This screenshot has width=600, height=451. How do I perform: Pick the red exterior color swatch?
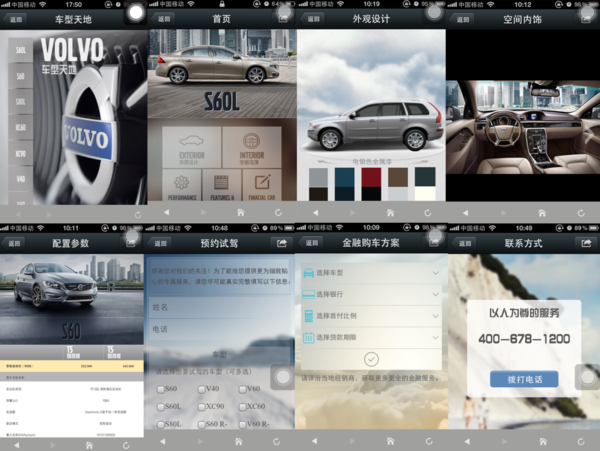pyautogui.click(x=371, y=177)
